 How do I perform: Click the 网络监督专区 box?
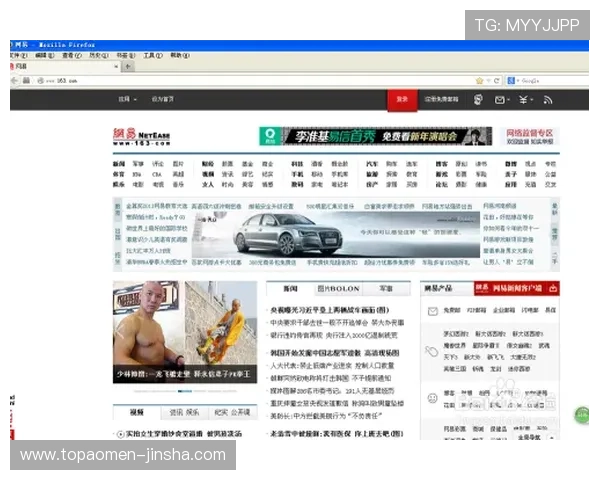point(530,136)
